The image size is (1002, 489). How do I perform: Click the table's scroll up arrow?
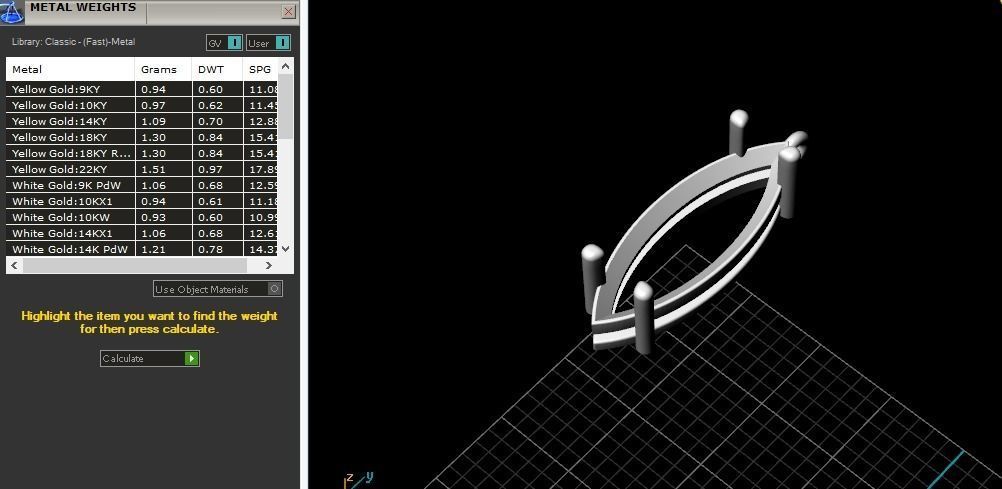(286, 66)
